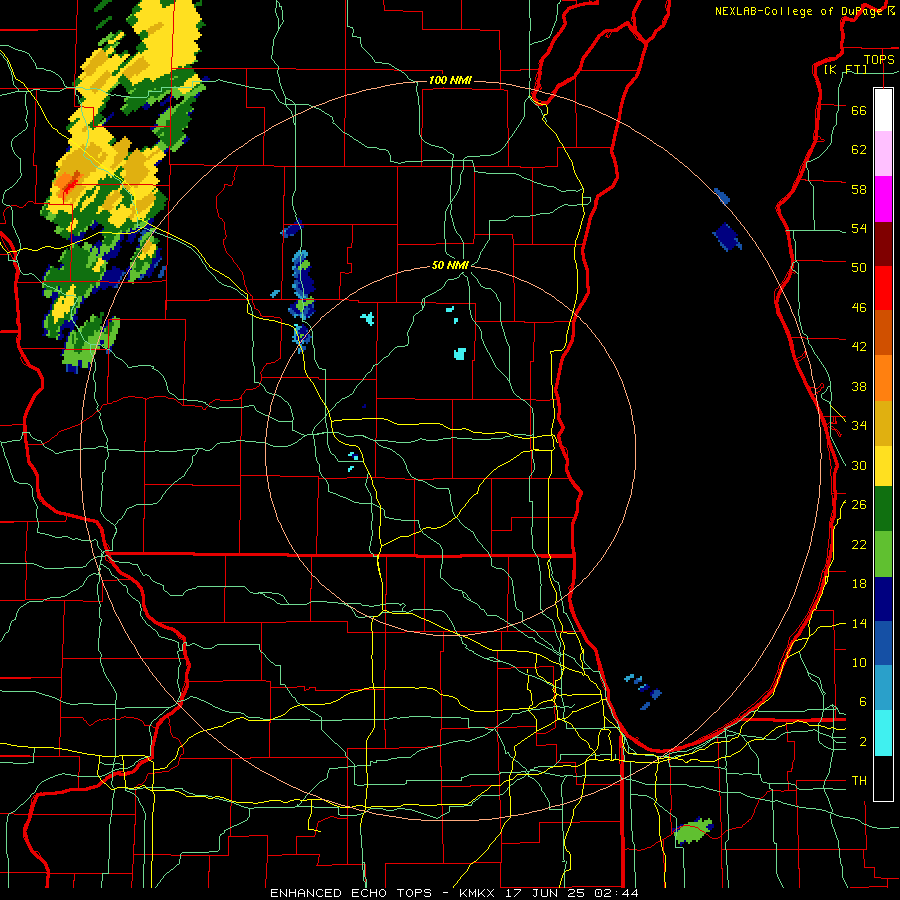This screenshot has height=900, width=900.
Task: Click the 34 legend value
Action: 859,426
